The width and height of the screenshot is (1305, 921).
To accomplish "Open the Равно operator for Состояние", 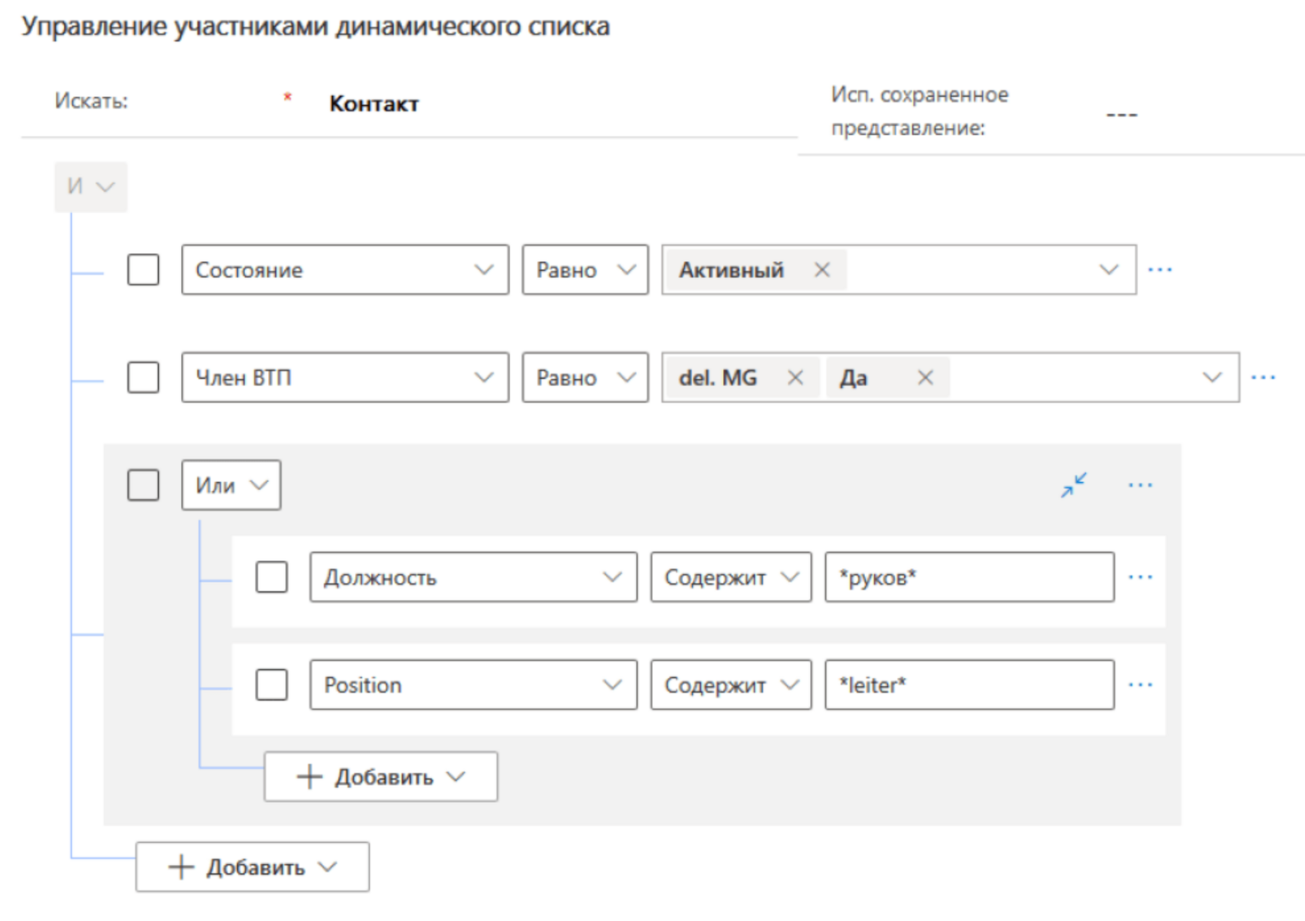I will click(x=584, y=270).
